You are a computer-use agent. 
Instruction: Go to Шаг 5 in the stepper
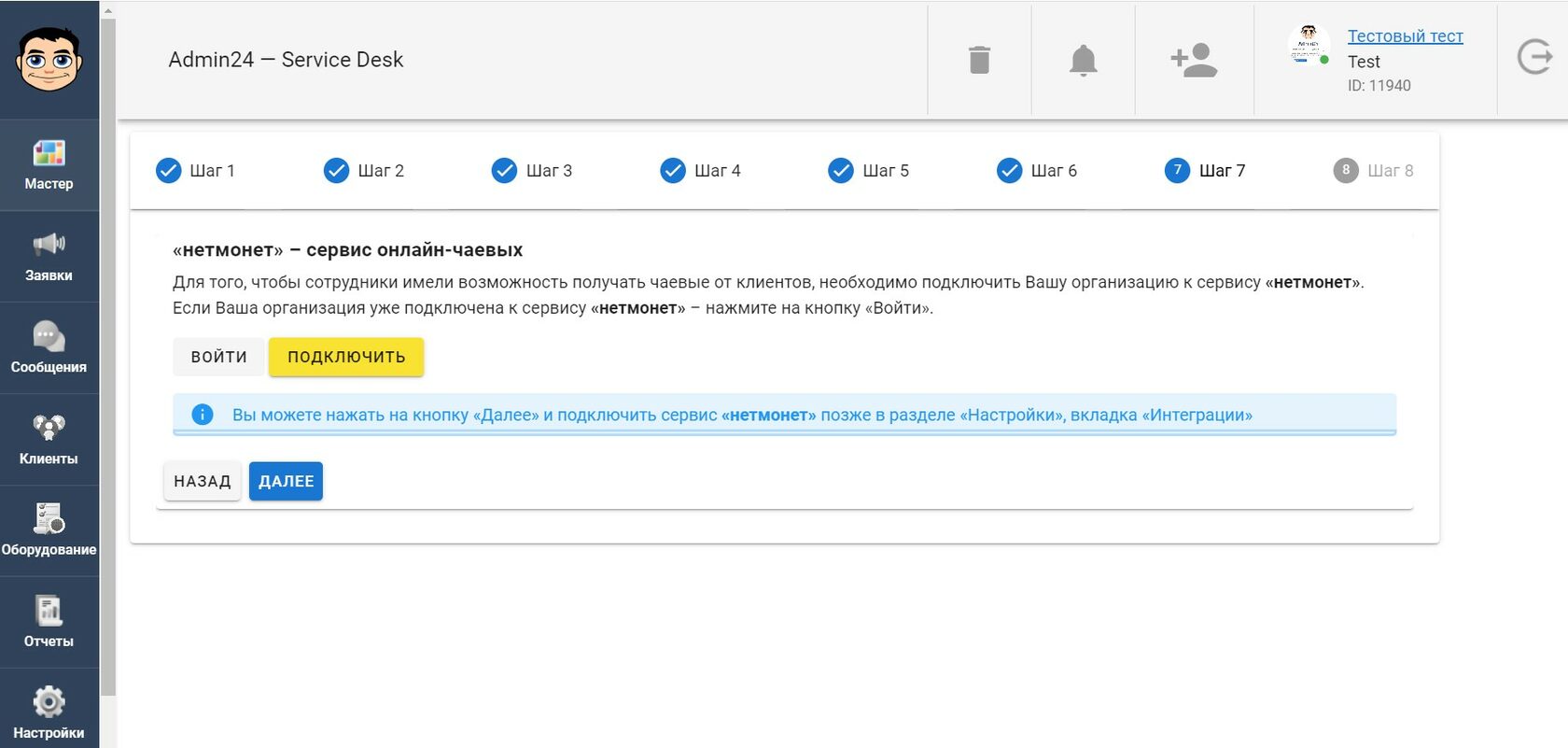coord(868,171)
